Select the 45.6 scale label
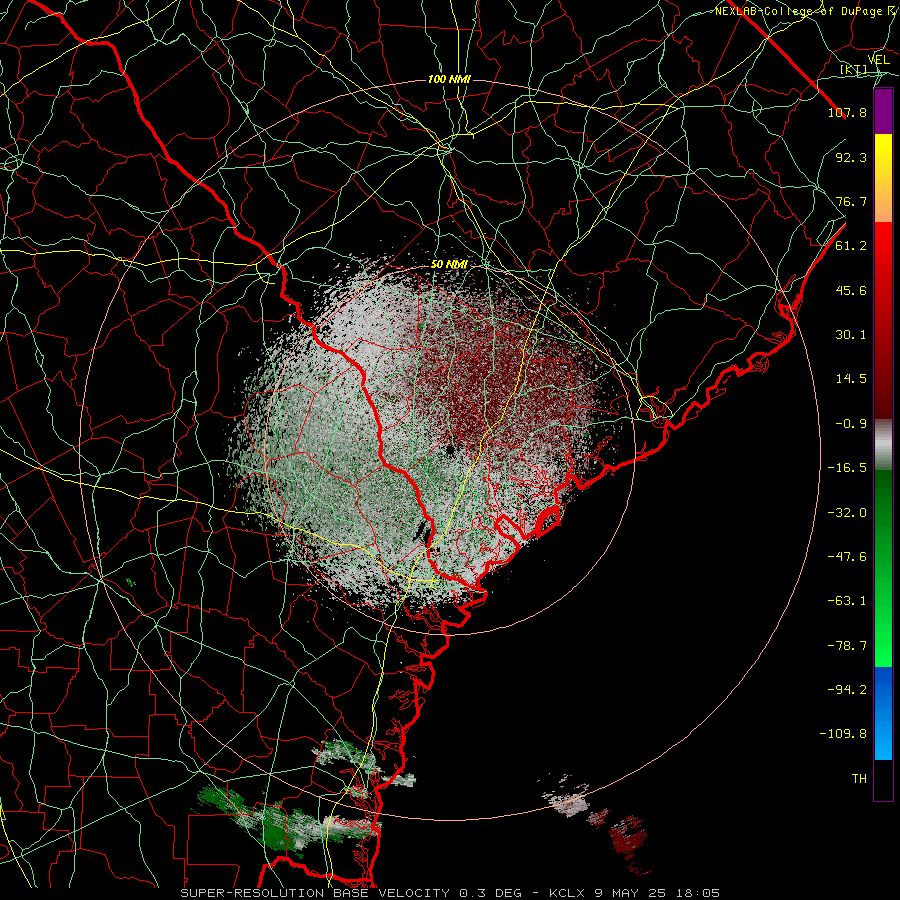Screen dimensions: 900x900 point(851,290)
